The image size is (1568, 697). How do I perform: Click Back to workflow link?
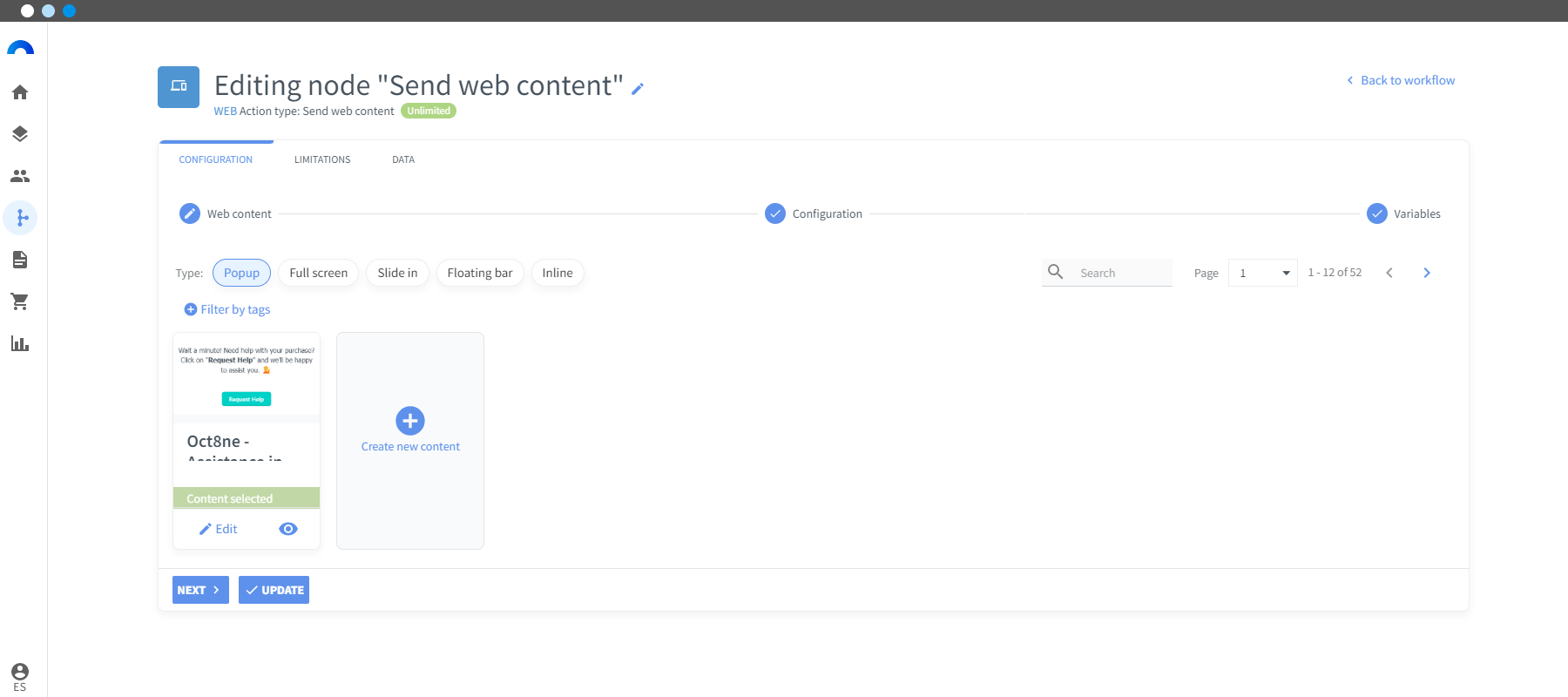(x=1401, y=80)
